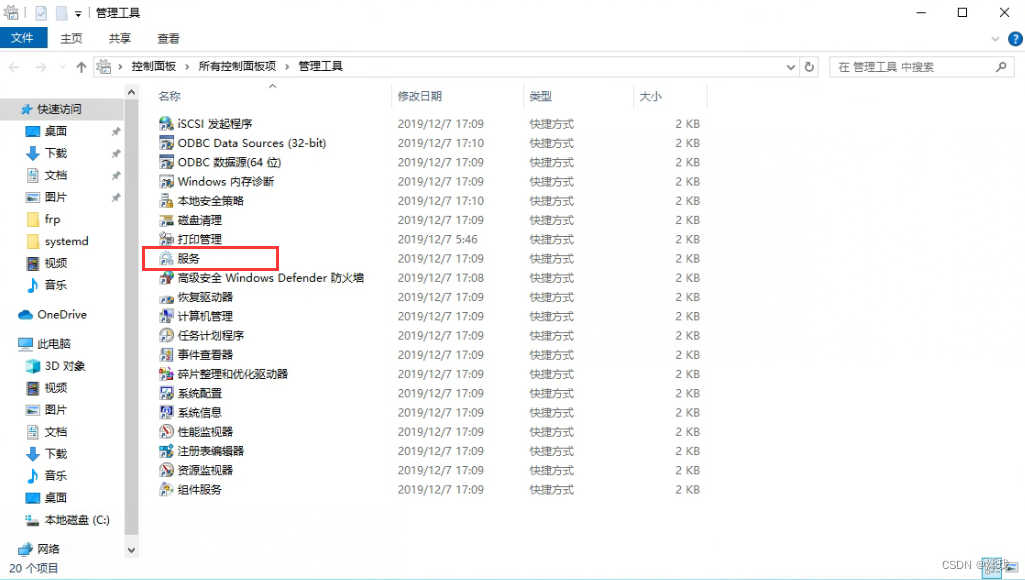
Task: Open the 文件 menu
Action: (25, 38)
